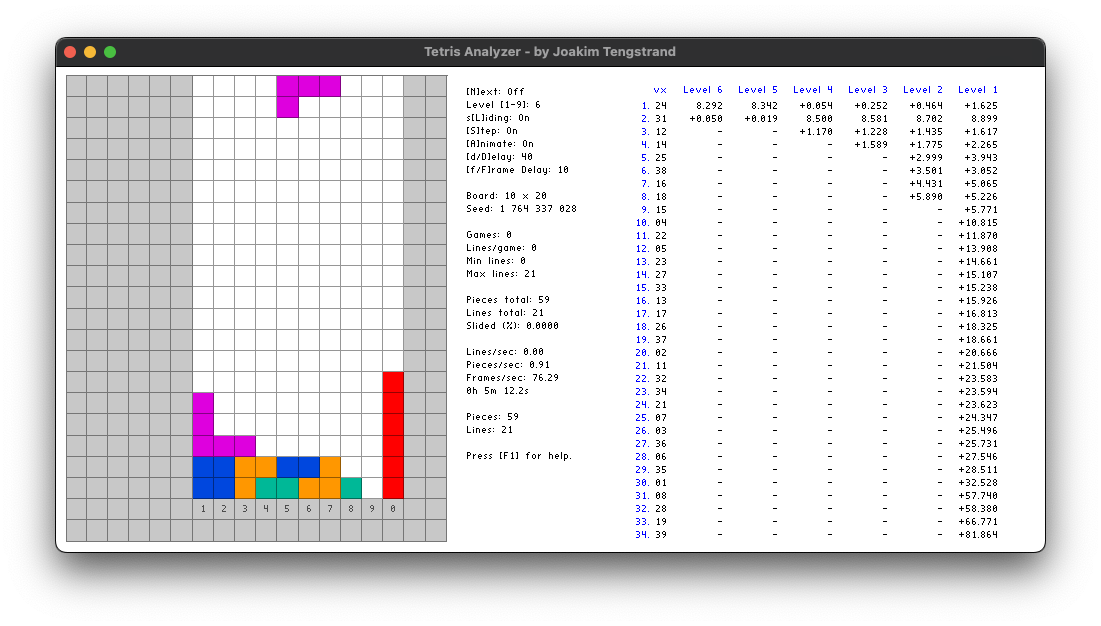The width and height of the screenshot is (1101, 626).
Task: Click the teal block in the bottom row
Action: coord(267,487)
